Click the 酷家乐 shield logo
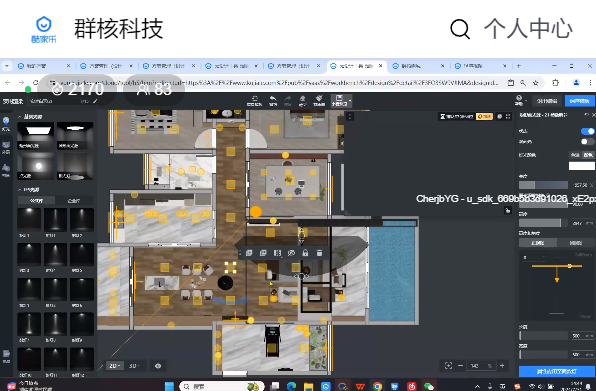 pos(44,29)
